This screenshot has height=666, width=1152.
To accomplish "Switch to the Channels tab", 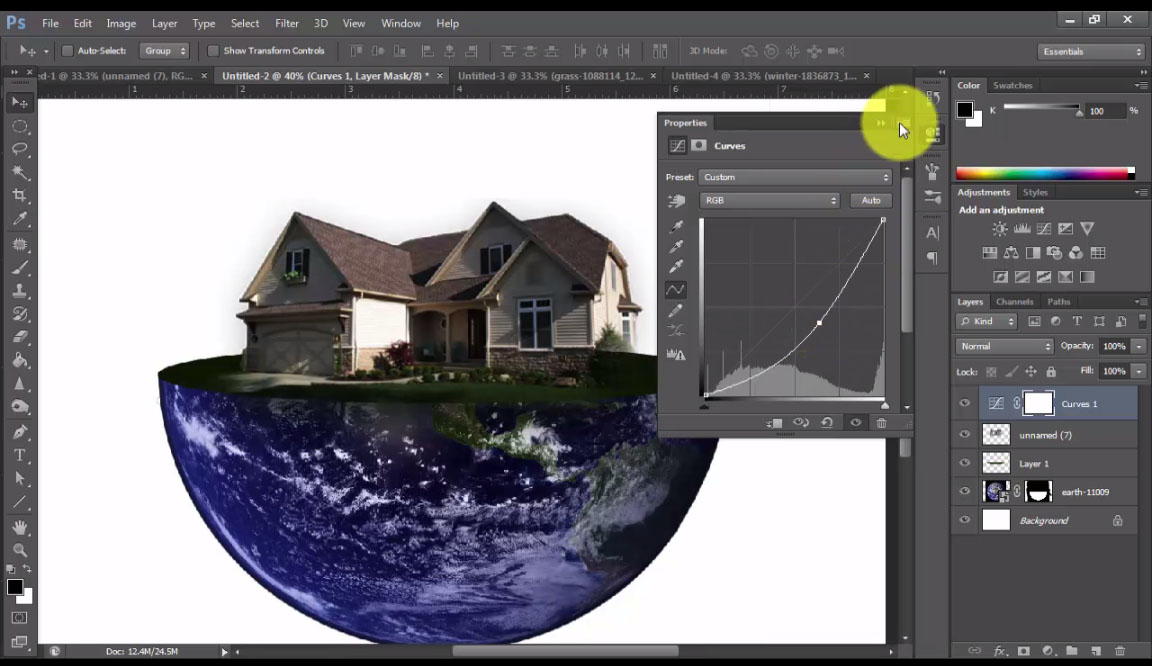I will pos(1014,301).
